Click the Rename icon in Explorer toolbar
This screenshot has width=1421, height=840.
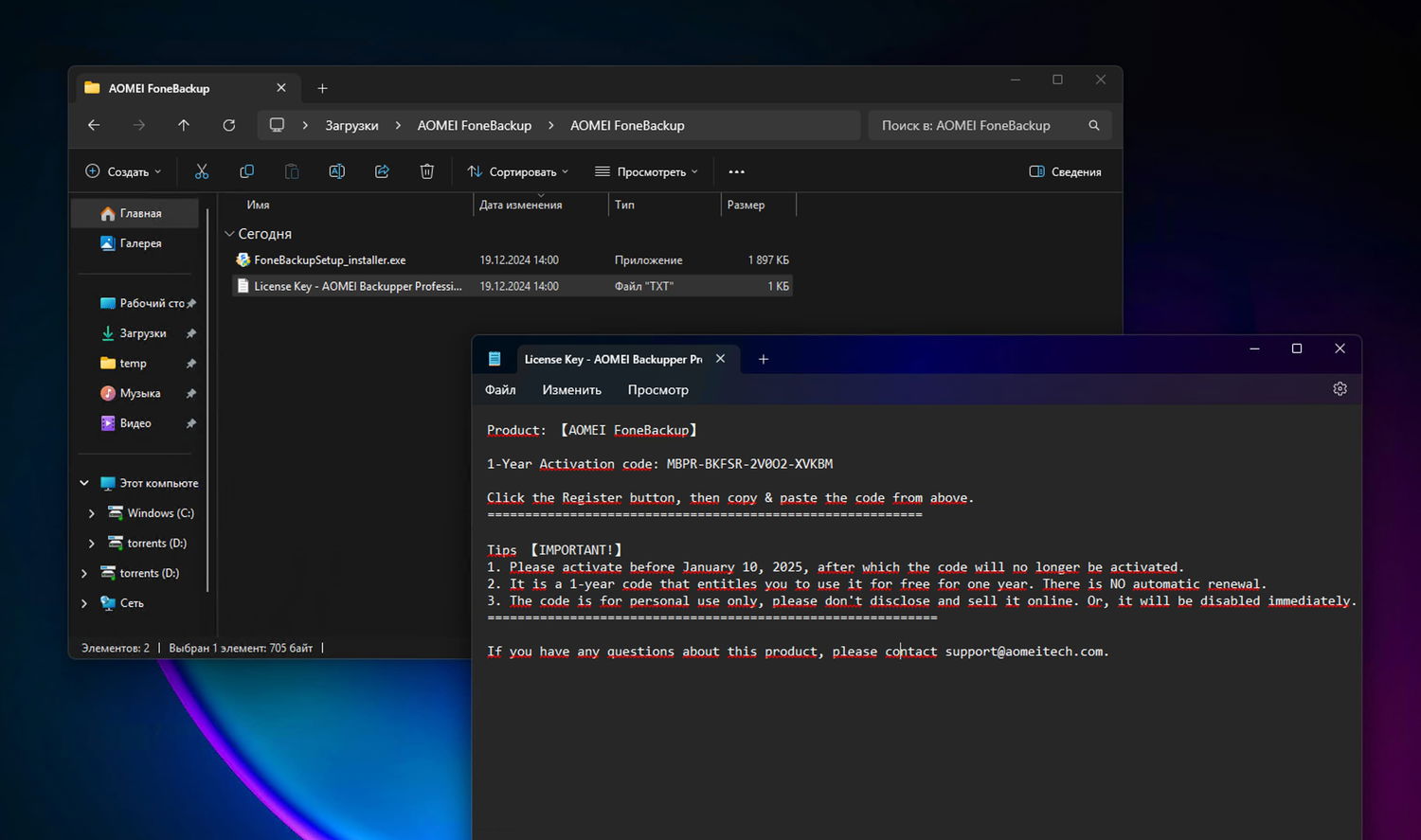(x=336, y=171)
